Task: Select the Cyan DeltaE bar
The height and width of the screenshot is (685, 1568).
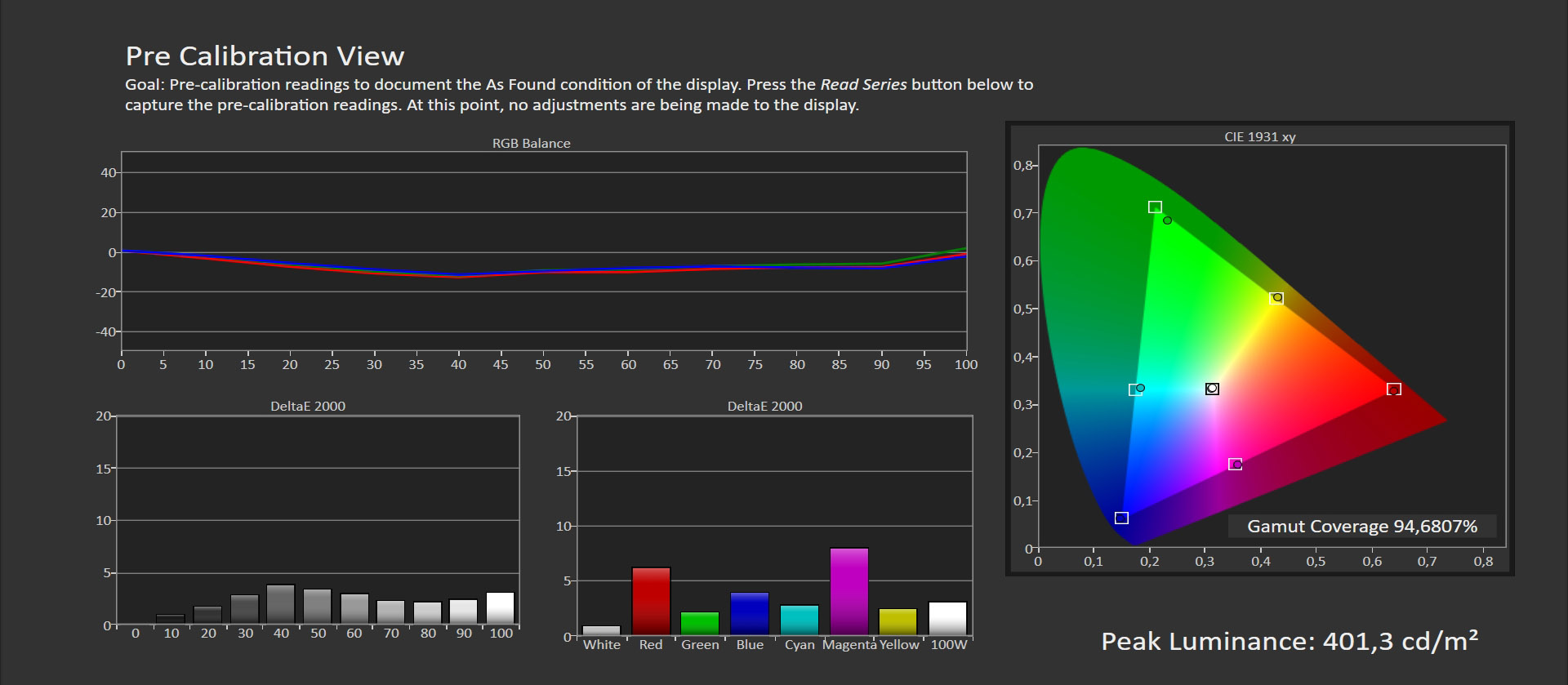Action: click(x=800, y=621)
